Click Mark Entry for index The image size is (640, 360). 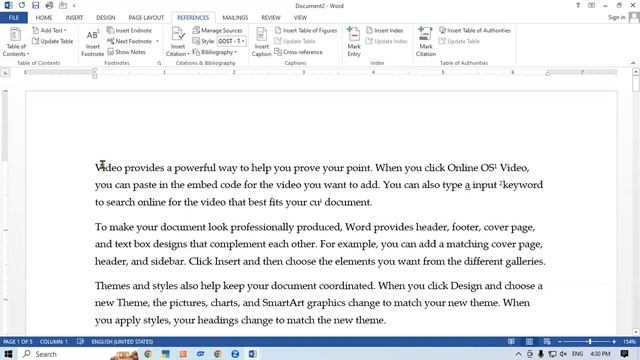[x=354, y=42]
